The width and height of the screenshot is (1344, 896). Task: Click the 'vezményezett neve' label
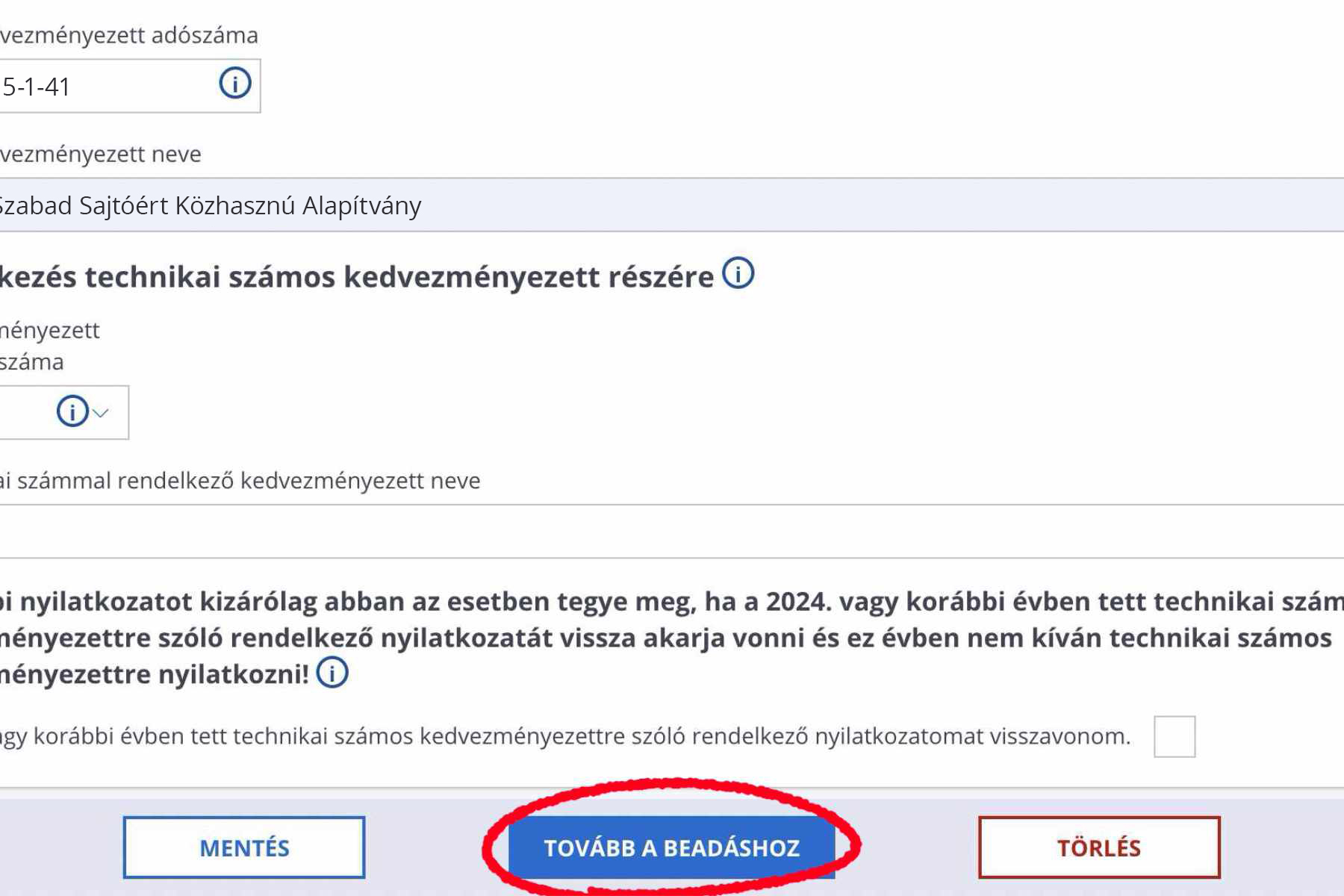[x=101, y=154]
